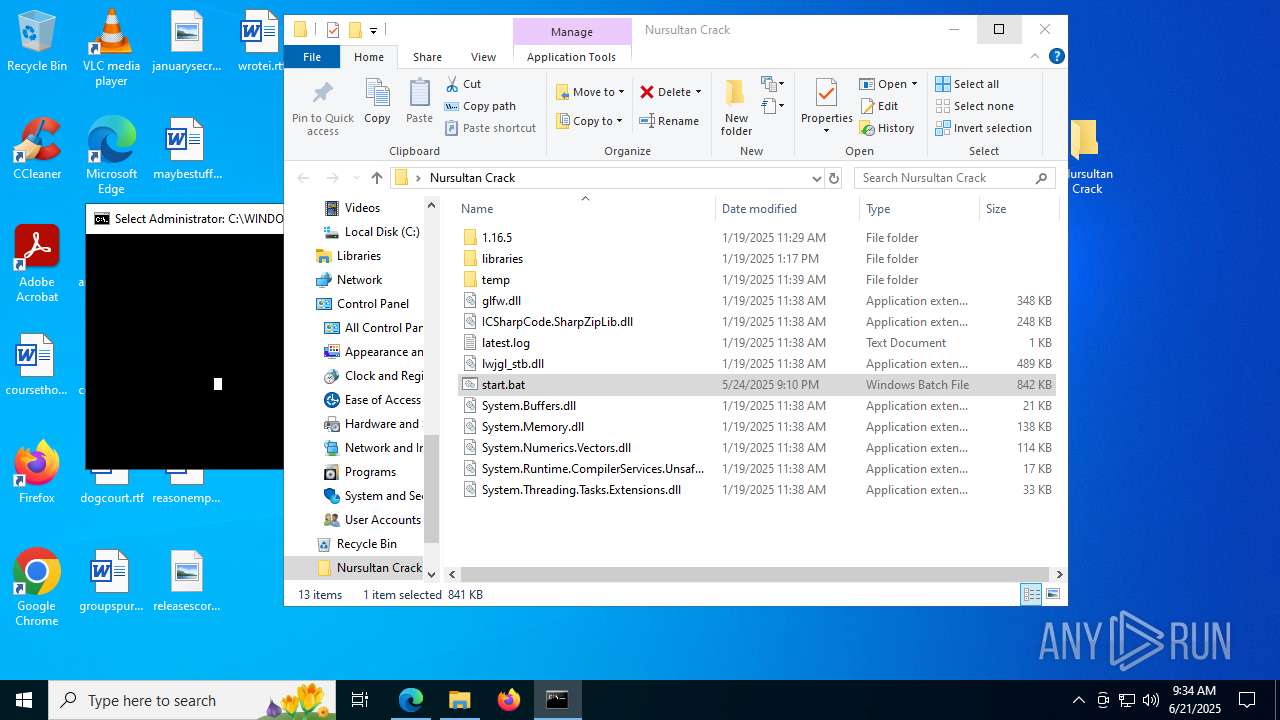Screen dimensions: 1280x720
Task: Open Move to dropdown
Action: coord(590,92)
